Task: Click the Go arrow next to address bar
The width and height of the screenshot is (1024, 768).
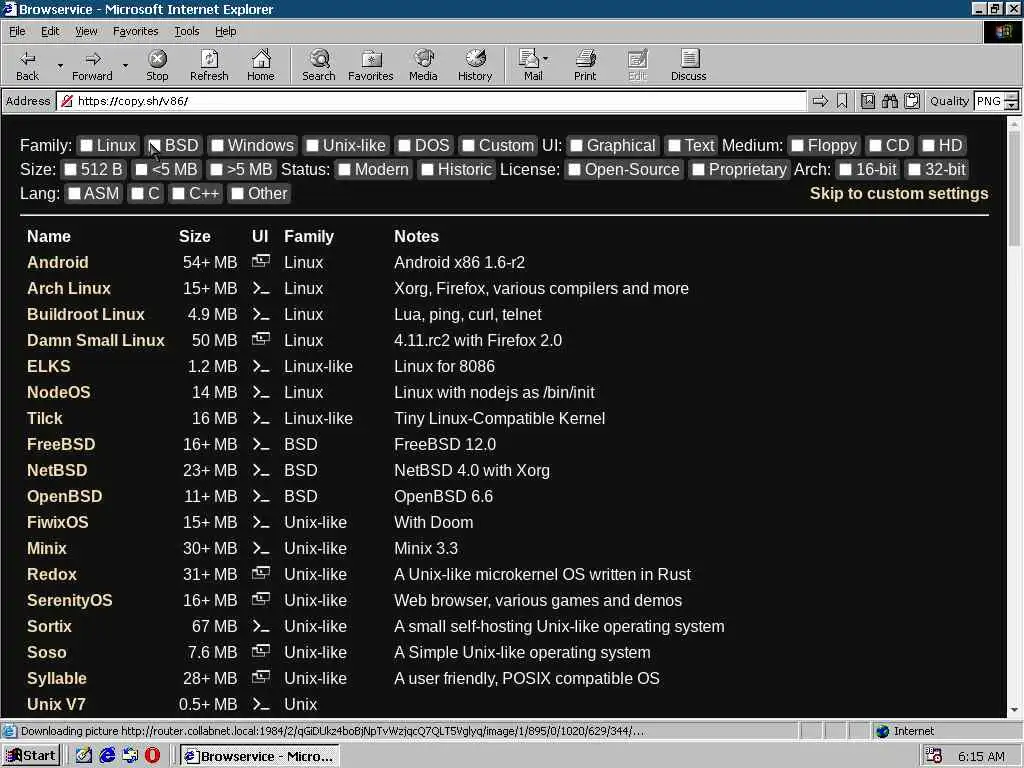Action: pyautogui.click(x=820, y=101)
